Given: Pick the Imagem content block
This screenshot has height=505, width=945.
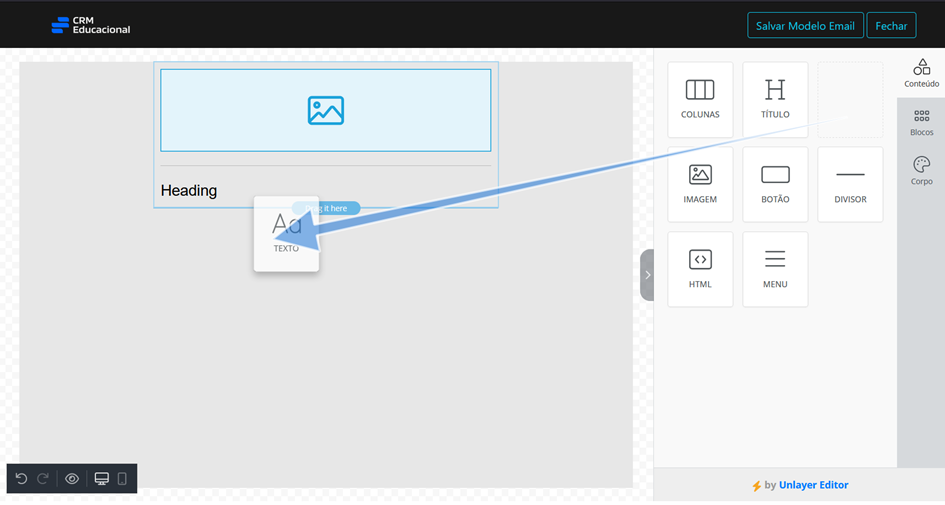Looking at the screenshot, I should [x=700, y=184].
